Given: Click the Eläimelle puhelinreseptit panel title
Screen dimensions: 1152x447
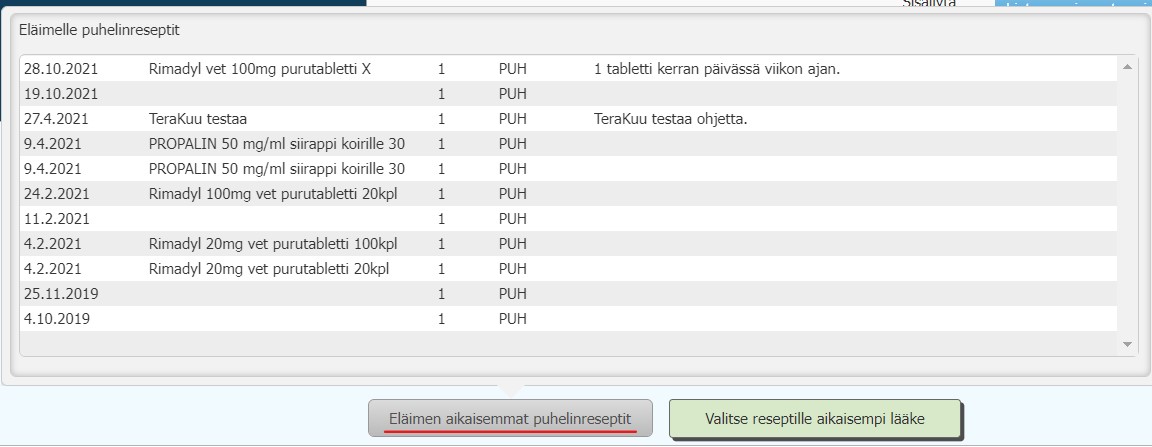Looking at the screenshot, I should (x=99, y=30).
